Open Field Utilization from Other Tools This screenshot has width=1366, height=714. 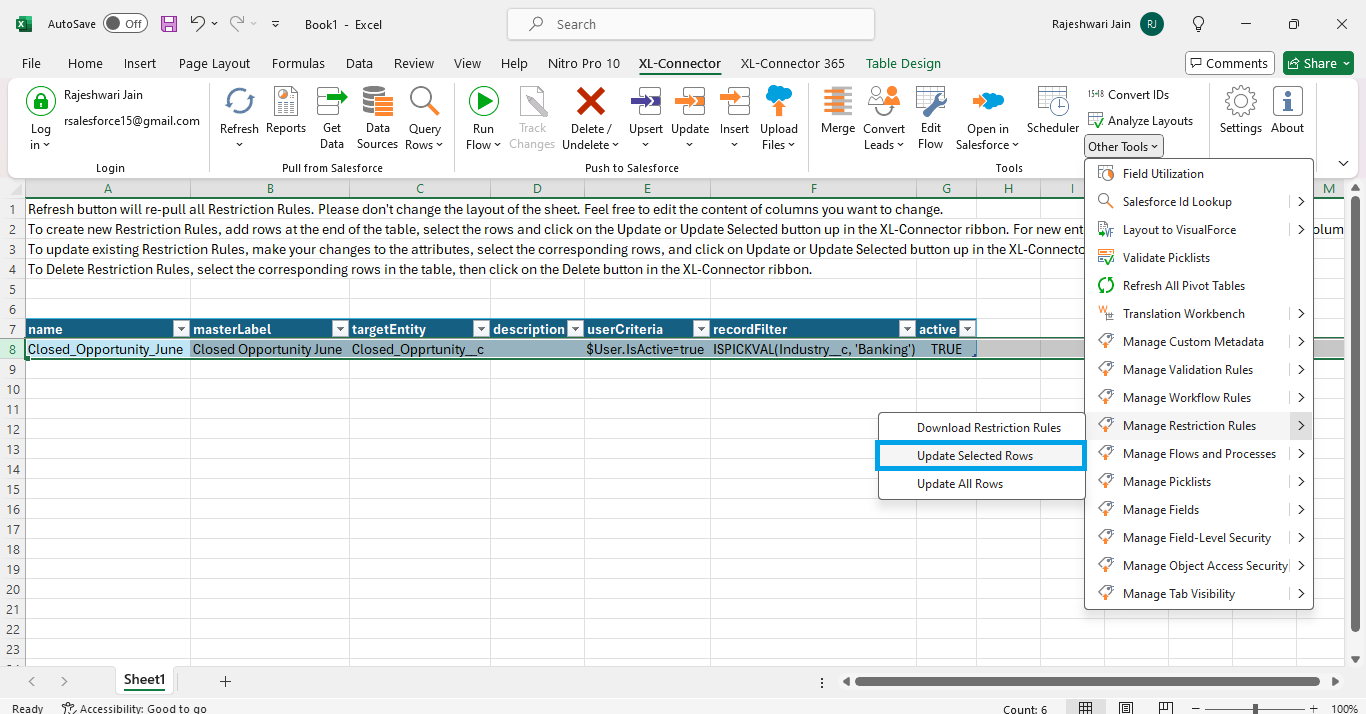1199,174
